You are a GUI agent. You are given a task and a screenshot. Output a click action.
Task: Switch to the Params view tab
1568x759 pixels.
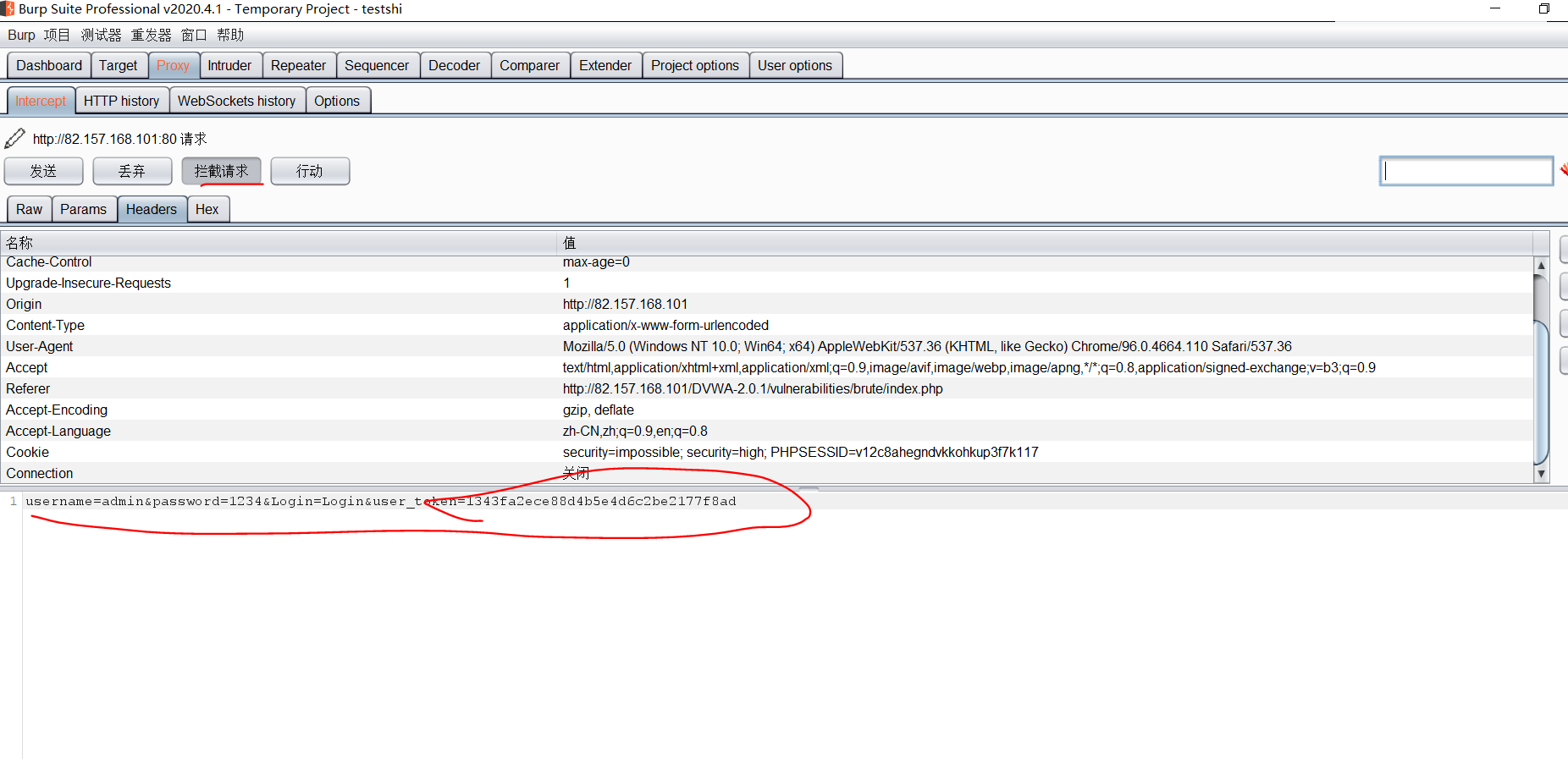click(x=83, y=209)
